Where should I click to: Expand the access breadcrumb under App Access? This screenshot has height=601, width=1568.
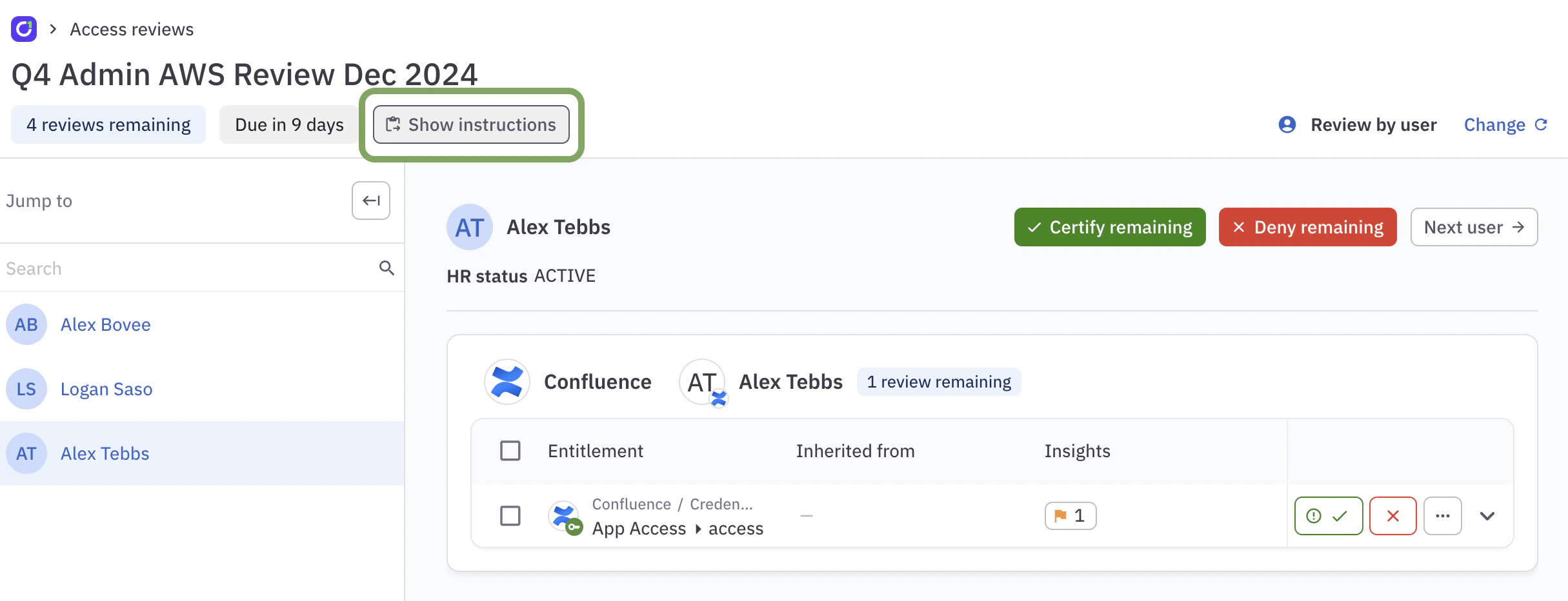736,528
